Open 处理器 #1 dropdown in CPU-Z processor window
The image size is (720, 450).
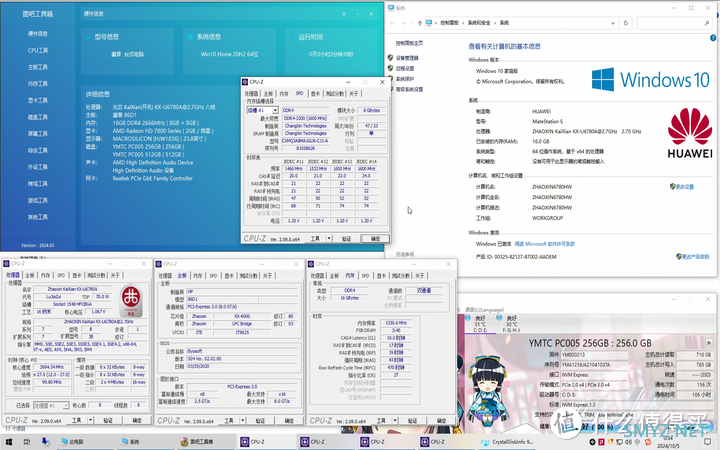(x=66, y=405)
